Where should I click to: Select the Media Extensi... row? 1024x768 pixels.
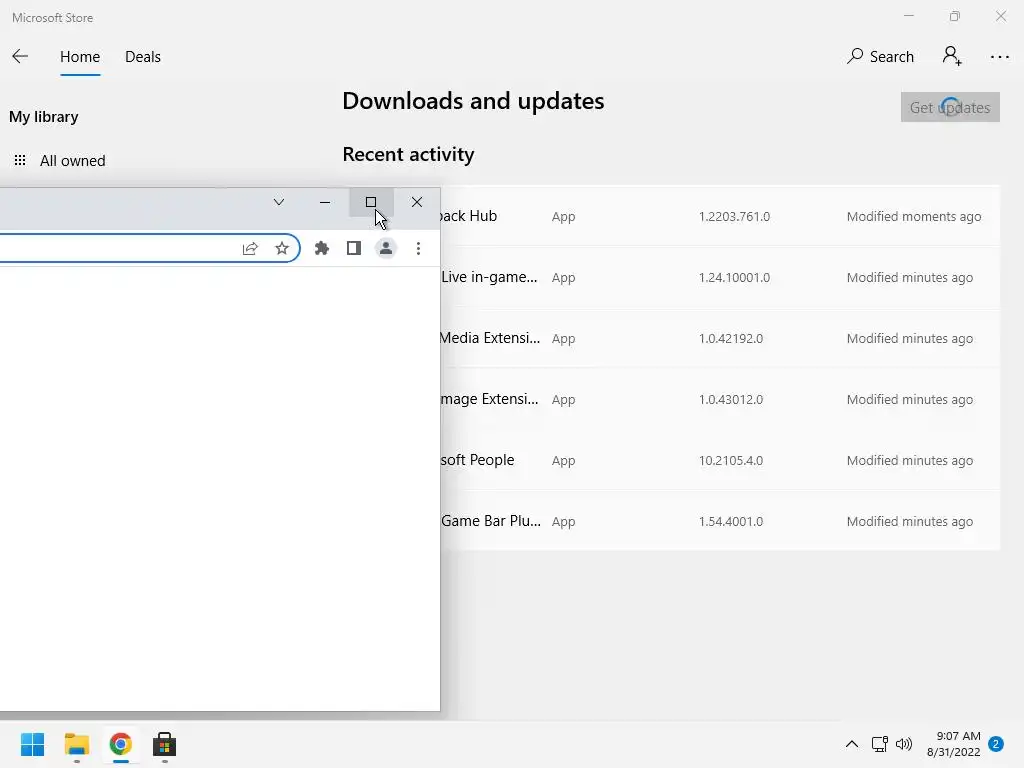point(720,338)
